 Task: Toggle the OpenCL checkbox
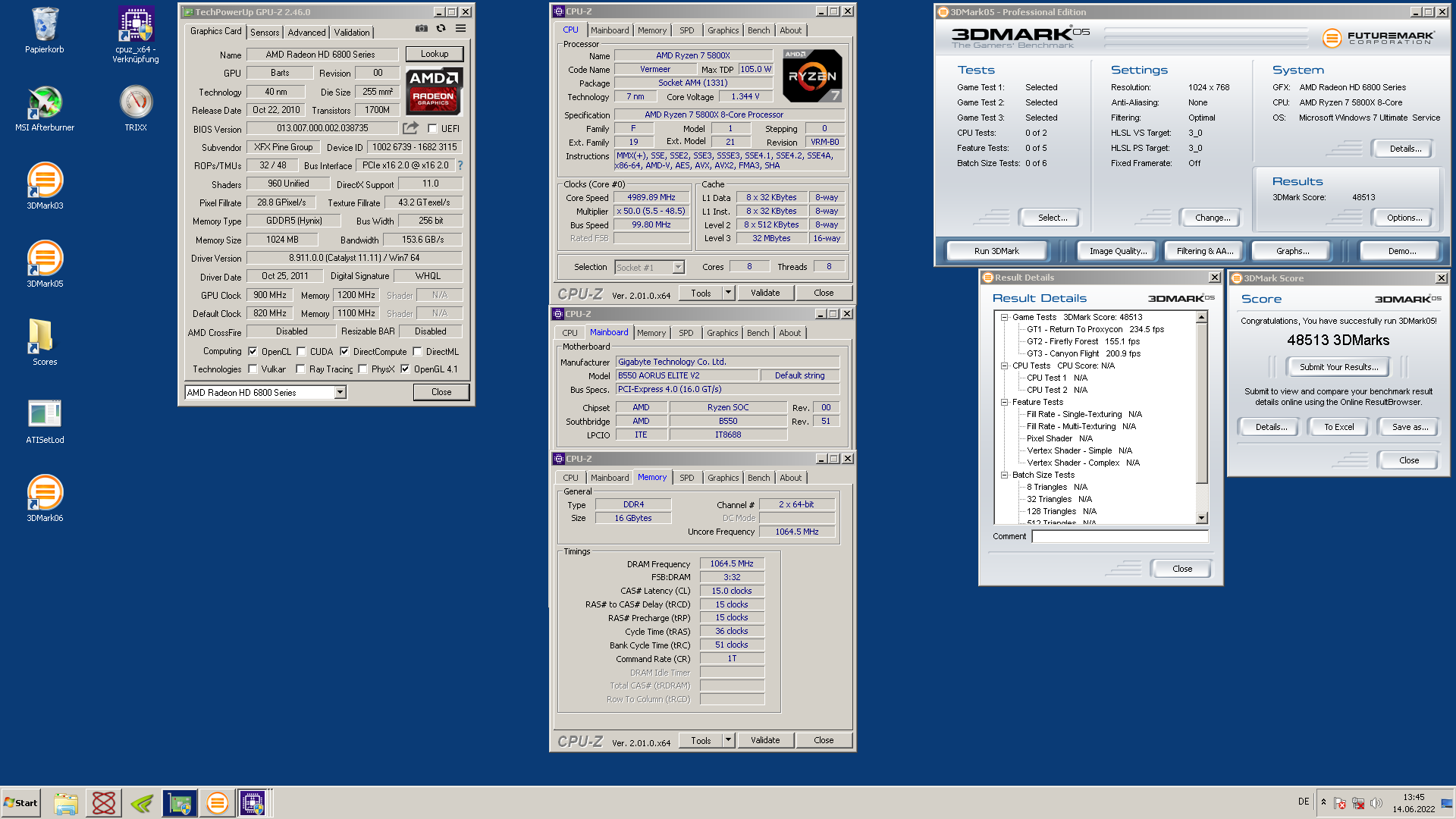point(253,352)
